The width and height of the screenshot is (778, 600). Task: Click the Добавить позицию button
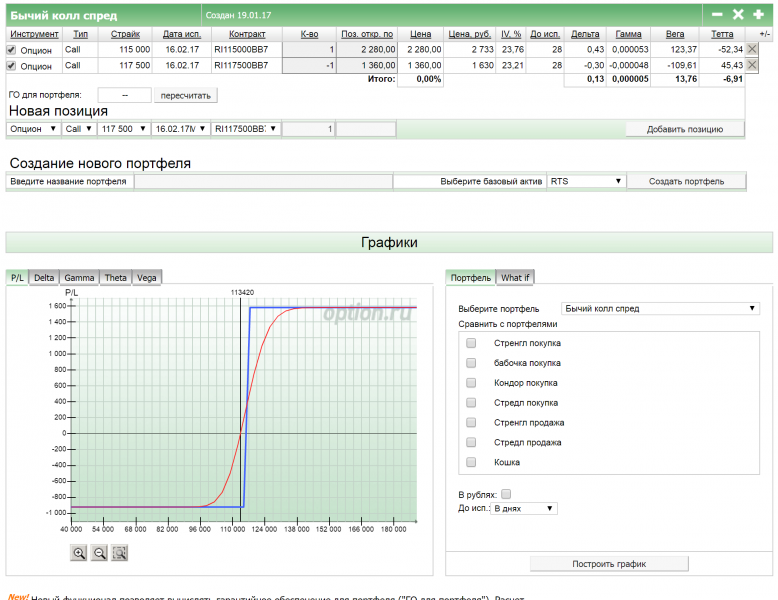click(685, 129)
